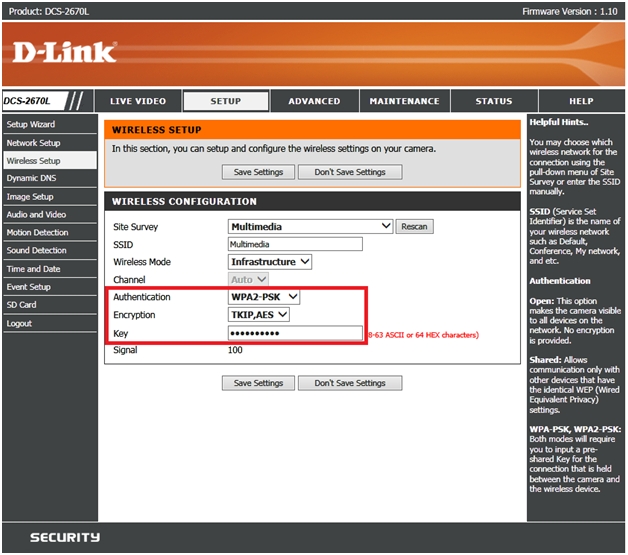
Task: Click the wireless Key password field
Action: pyautogui.click(x=295, y=333)
